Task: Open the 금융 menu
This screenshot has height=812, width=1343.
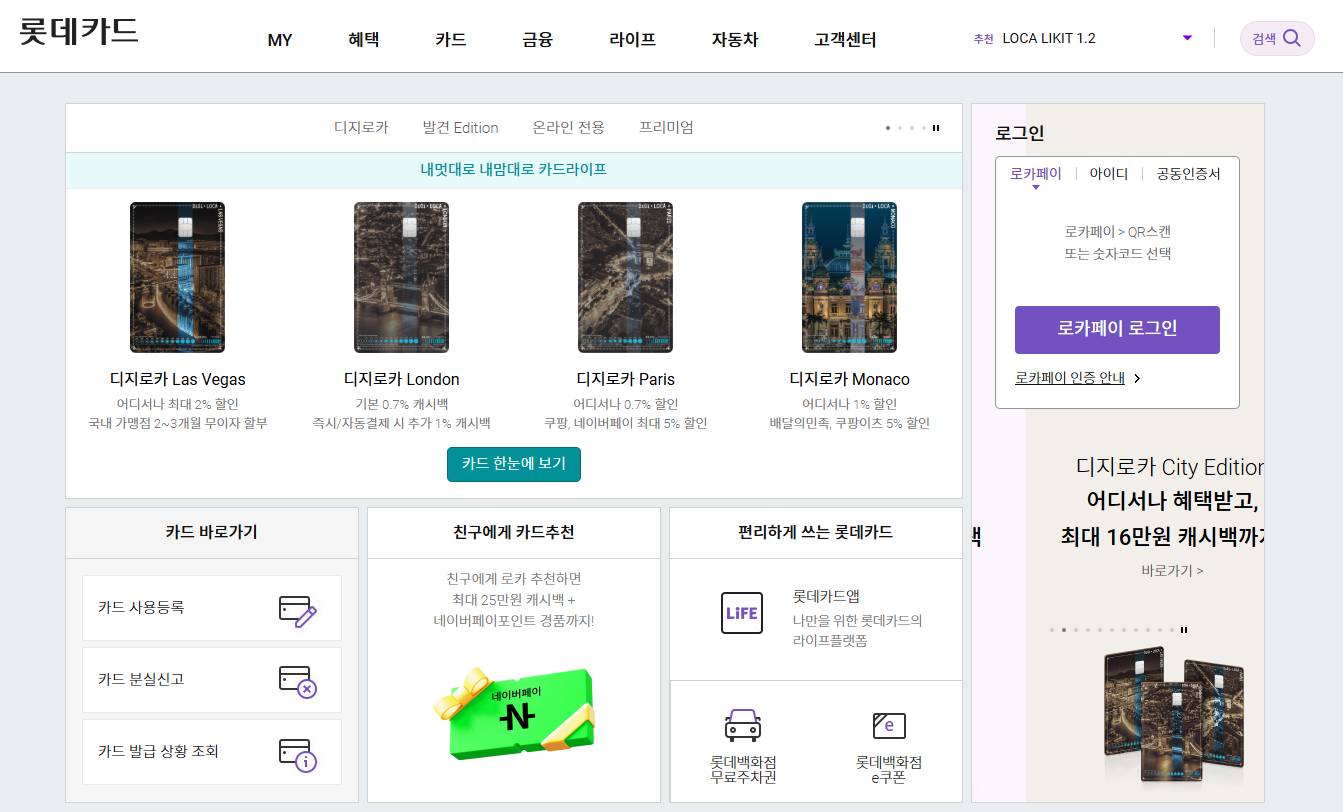Action: pyautogui.click(x=537, y=40)
